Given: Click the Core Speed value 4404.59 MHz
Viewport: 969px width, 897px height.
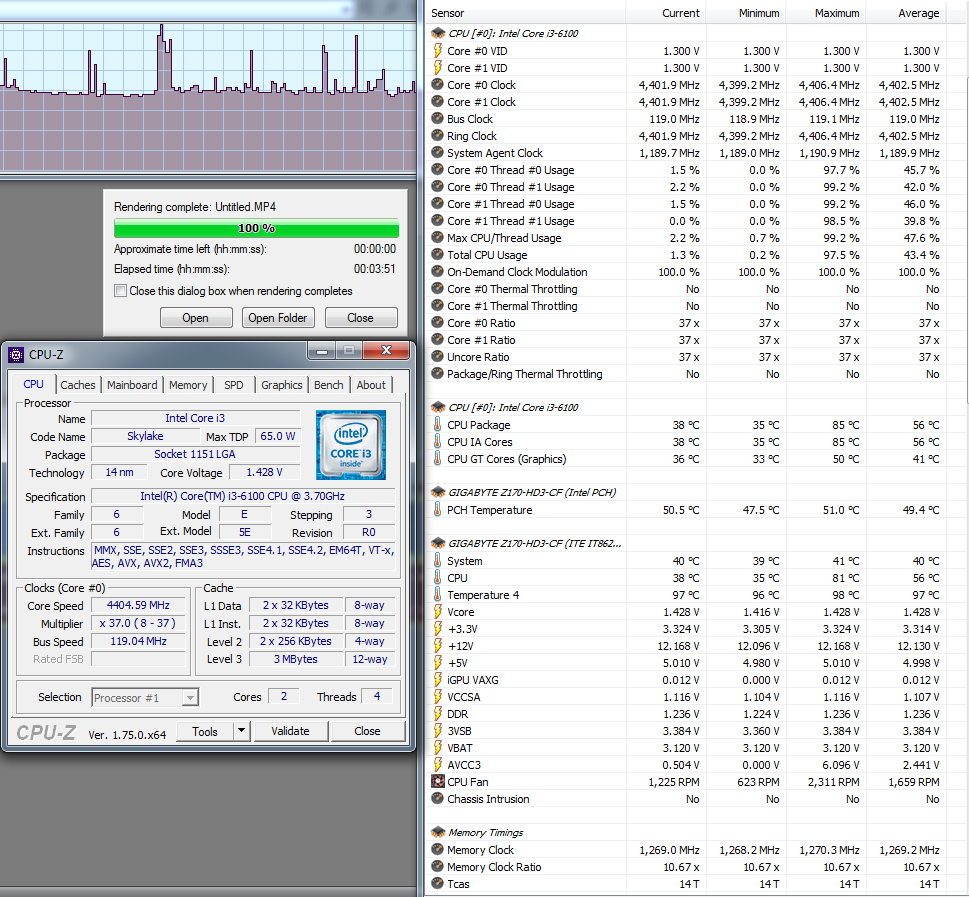Looking at the screenshot, I should 138,605.
